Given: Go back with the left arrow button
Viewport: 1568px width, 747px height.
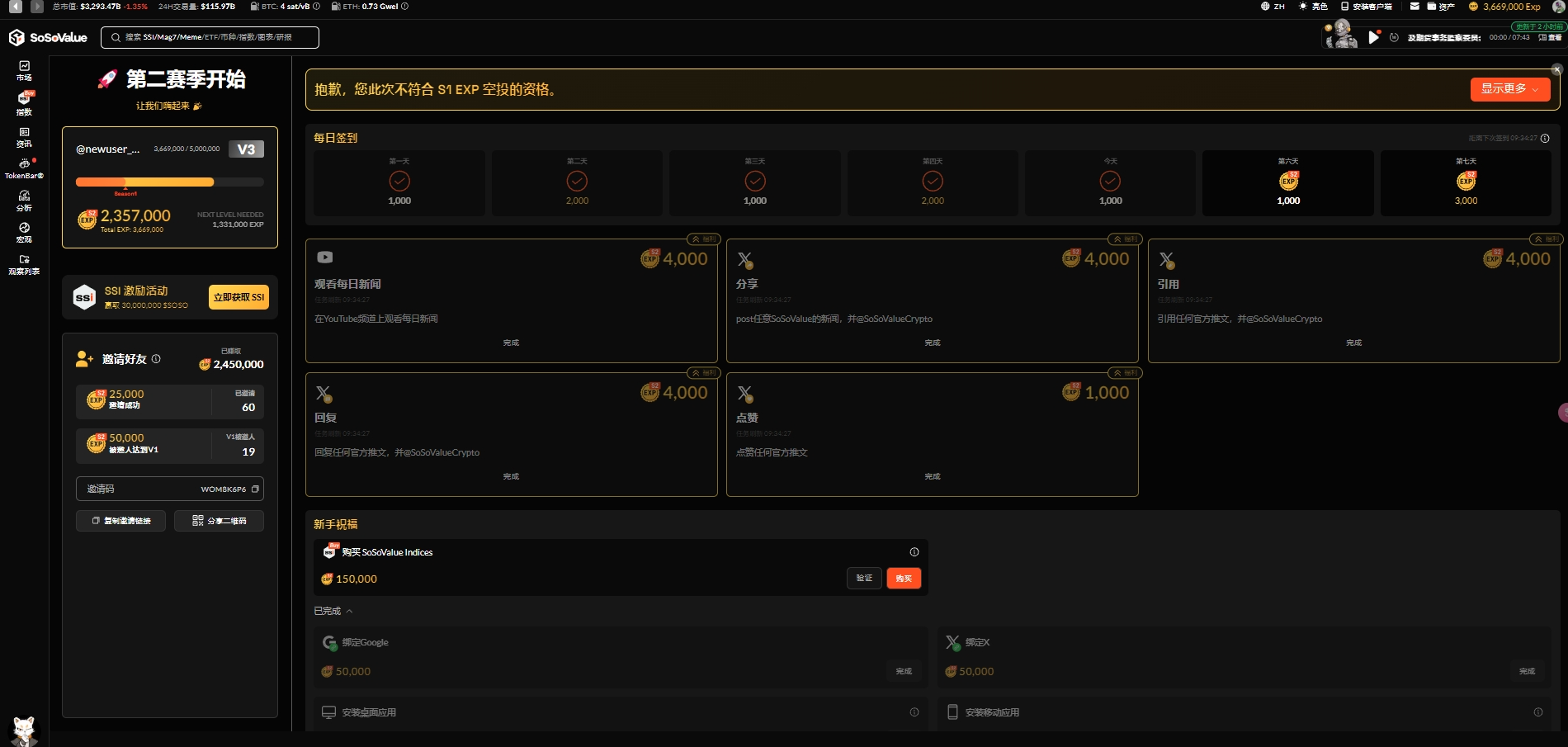Looking at the screenshot, I should [x=15, y=7].
